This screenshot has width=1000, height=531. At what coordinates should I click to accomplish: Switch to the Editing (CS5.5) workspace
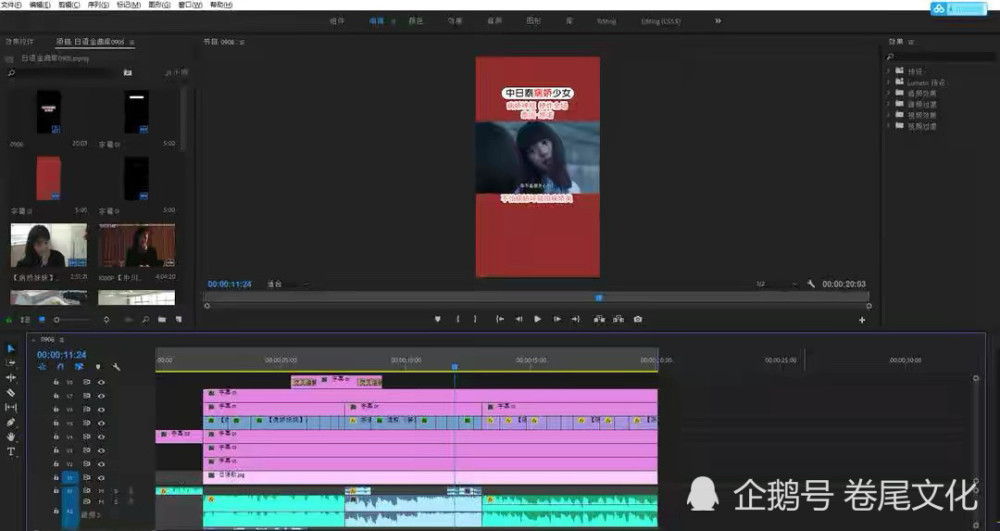coord(661,21)
